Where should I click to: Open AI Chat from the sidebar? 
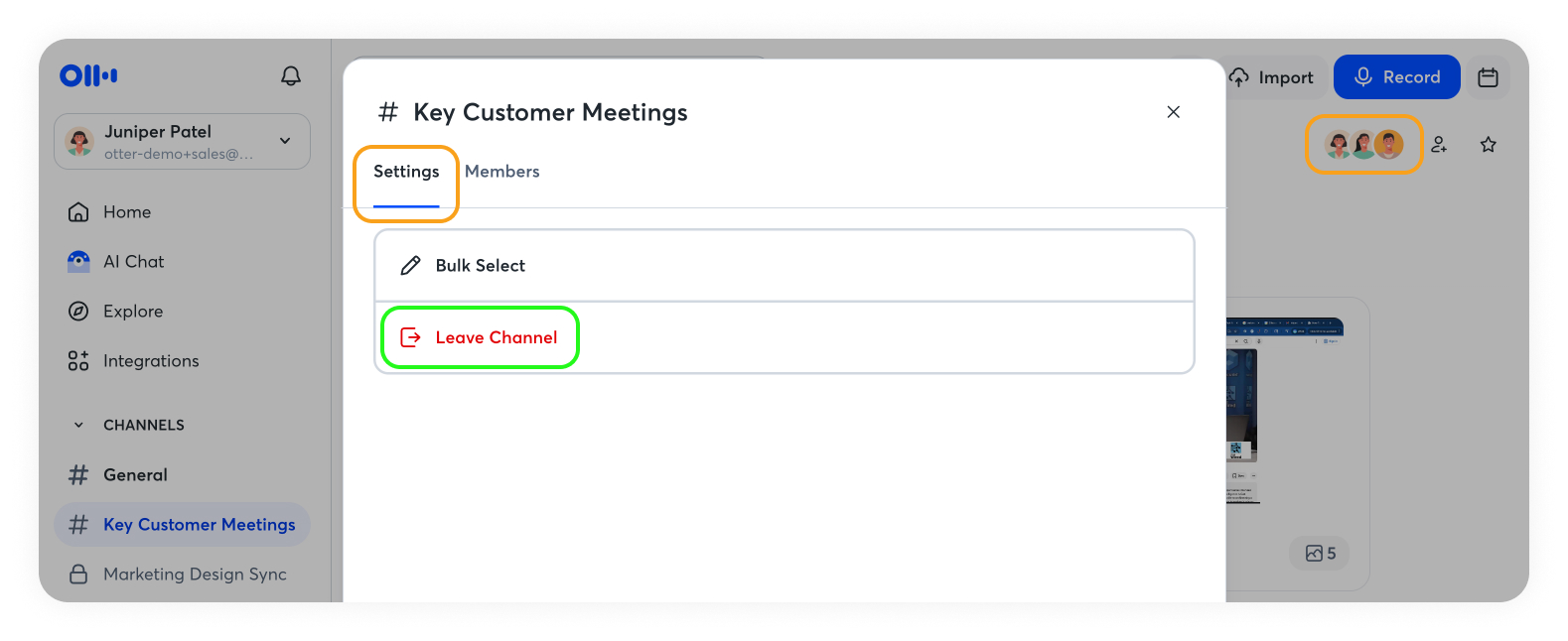(x=133, y=262)
